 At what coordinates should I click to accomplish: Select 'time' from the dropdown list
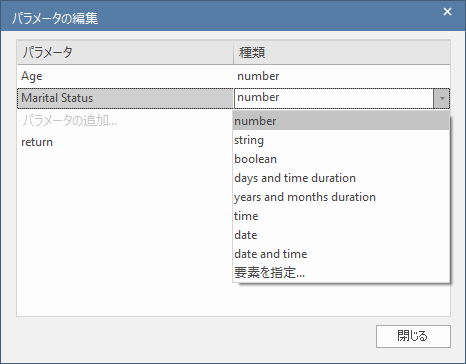click(341, 216)
